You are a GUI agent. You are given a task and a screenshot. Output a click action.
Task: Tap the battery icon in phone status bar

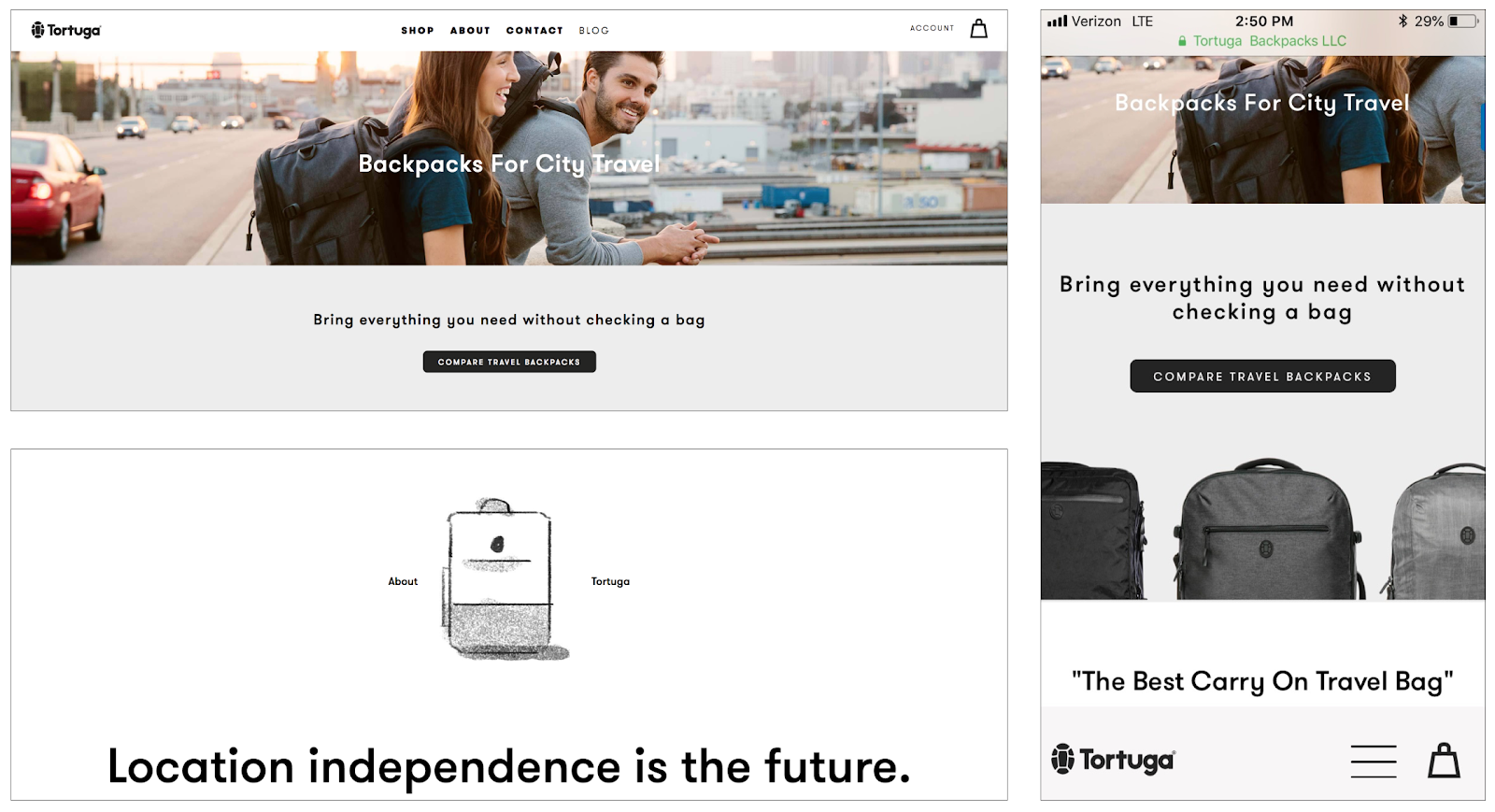pos(1465,21)
